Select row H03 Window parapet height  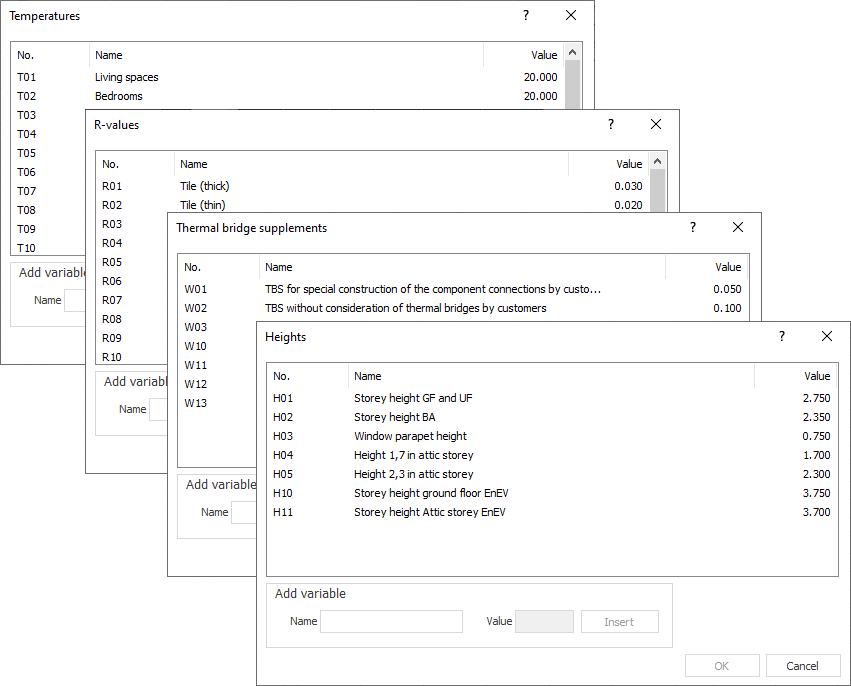tap(551, 436)
